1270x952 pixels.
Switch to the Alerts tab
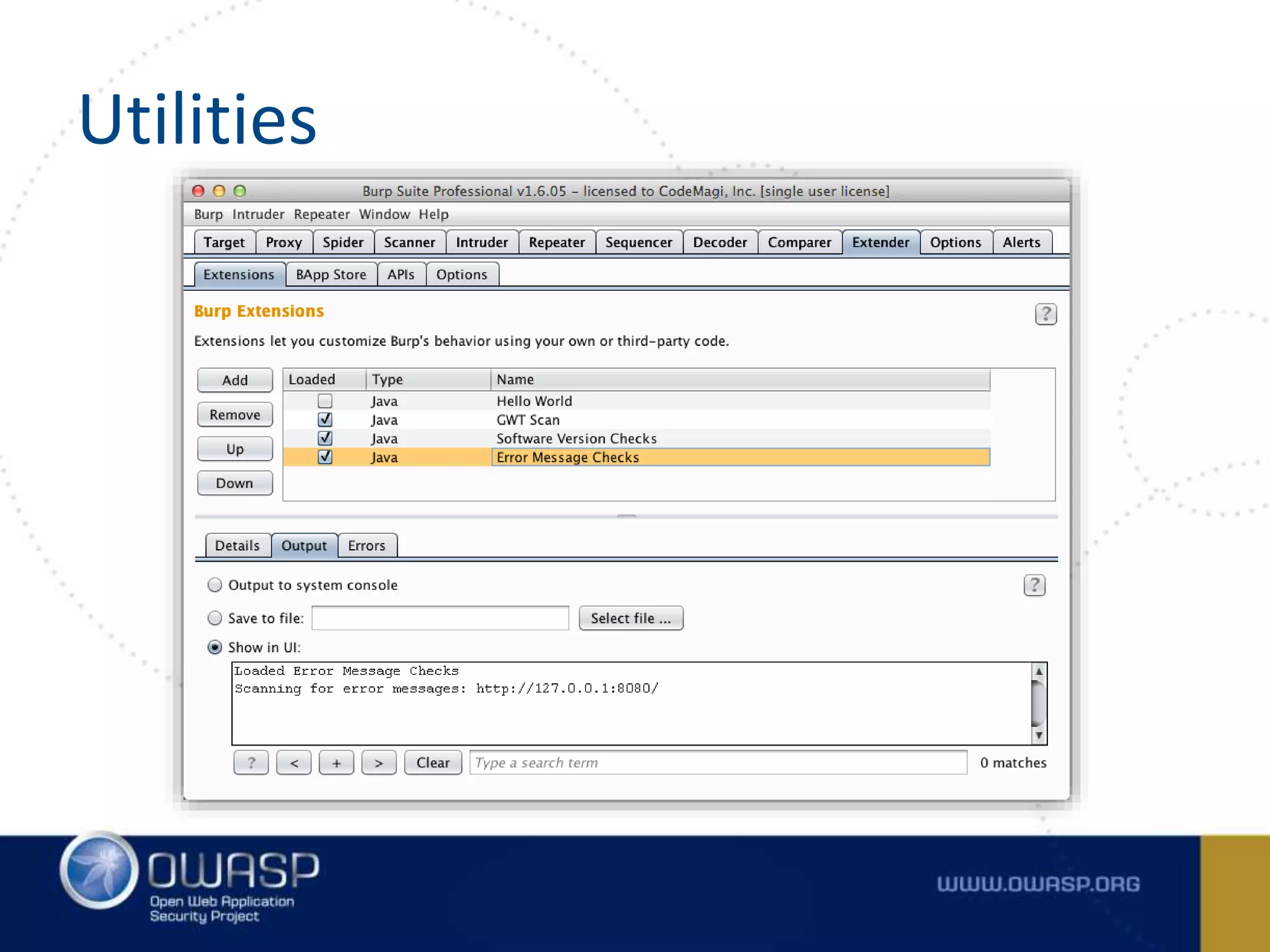click(1021, 242)
